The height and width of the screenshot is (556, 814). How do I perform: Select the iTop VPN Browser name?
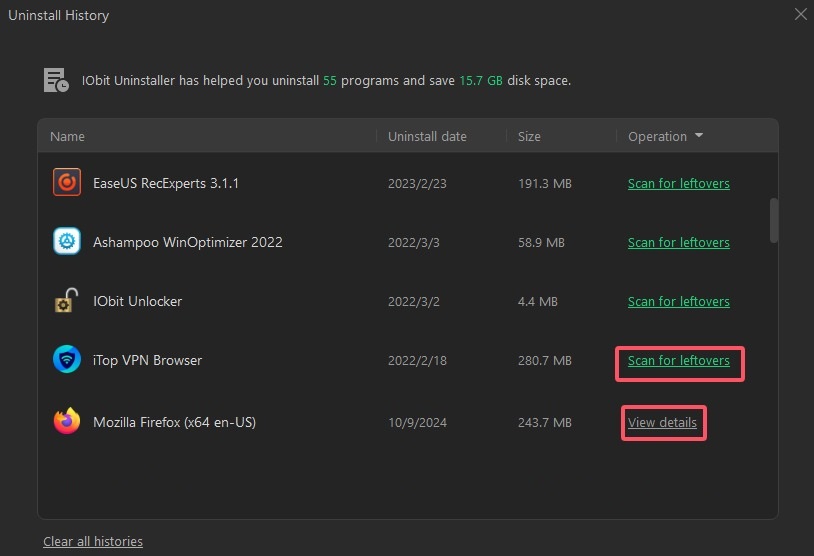tap(147, 360)
